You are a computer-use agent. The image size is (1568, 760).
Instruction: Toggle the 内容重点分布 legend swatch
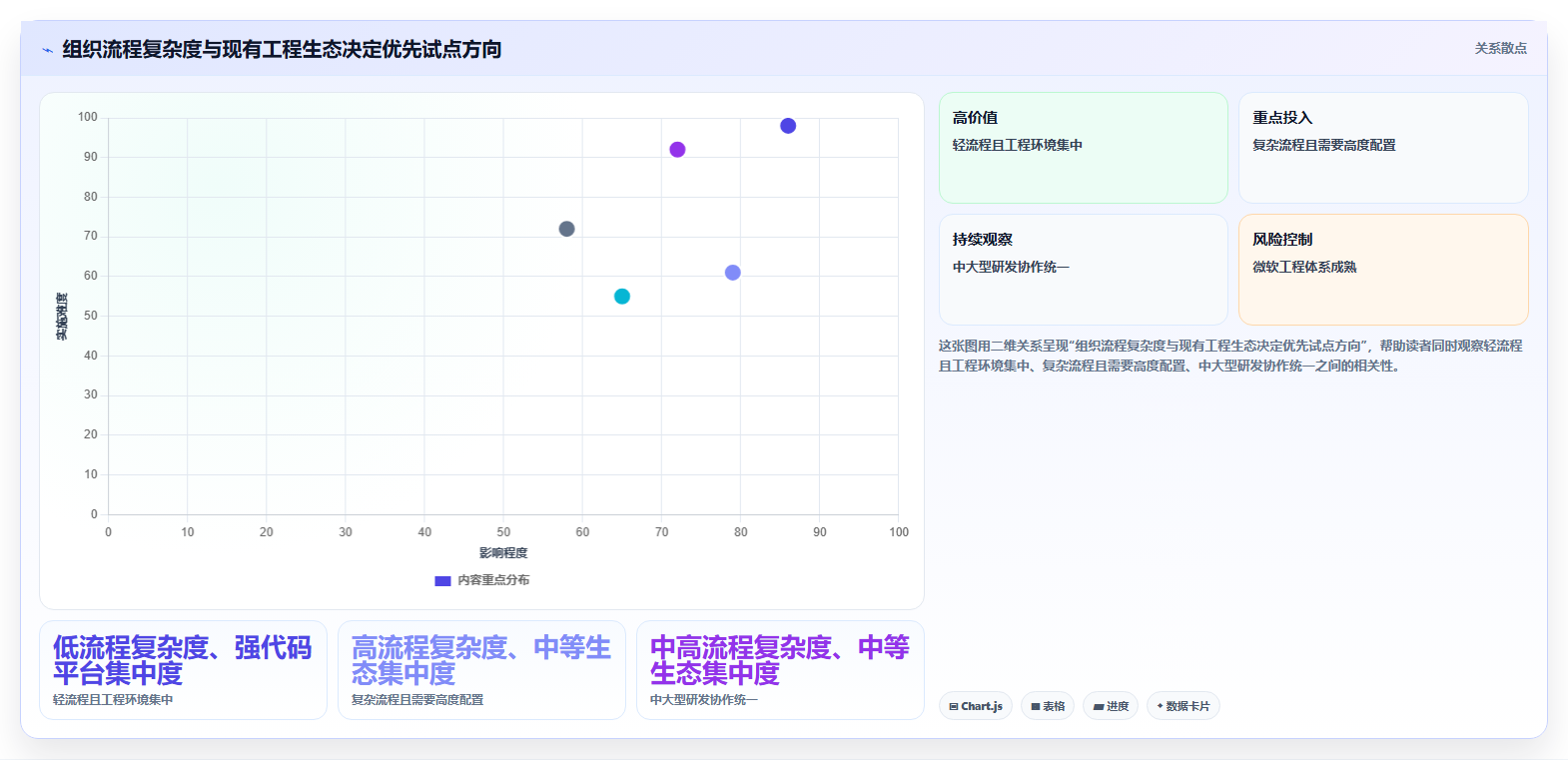tap(442, 580)
